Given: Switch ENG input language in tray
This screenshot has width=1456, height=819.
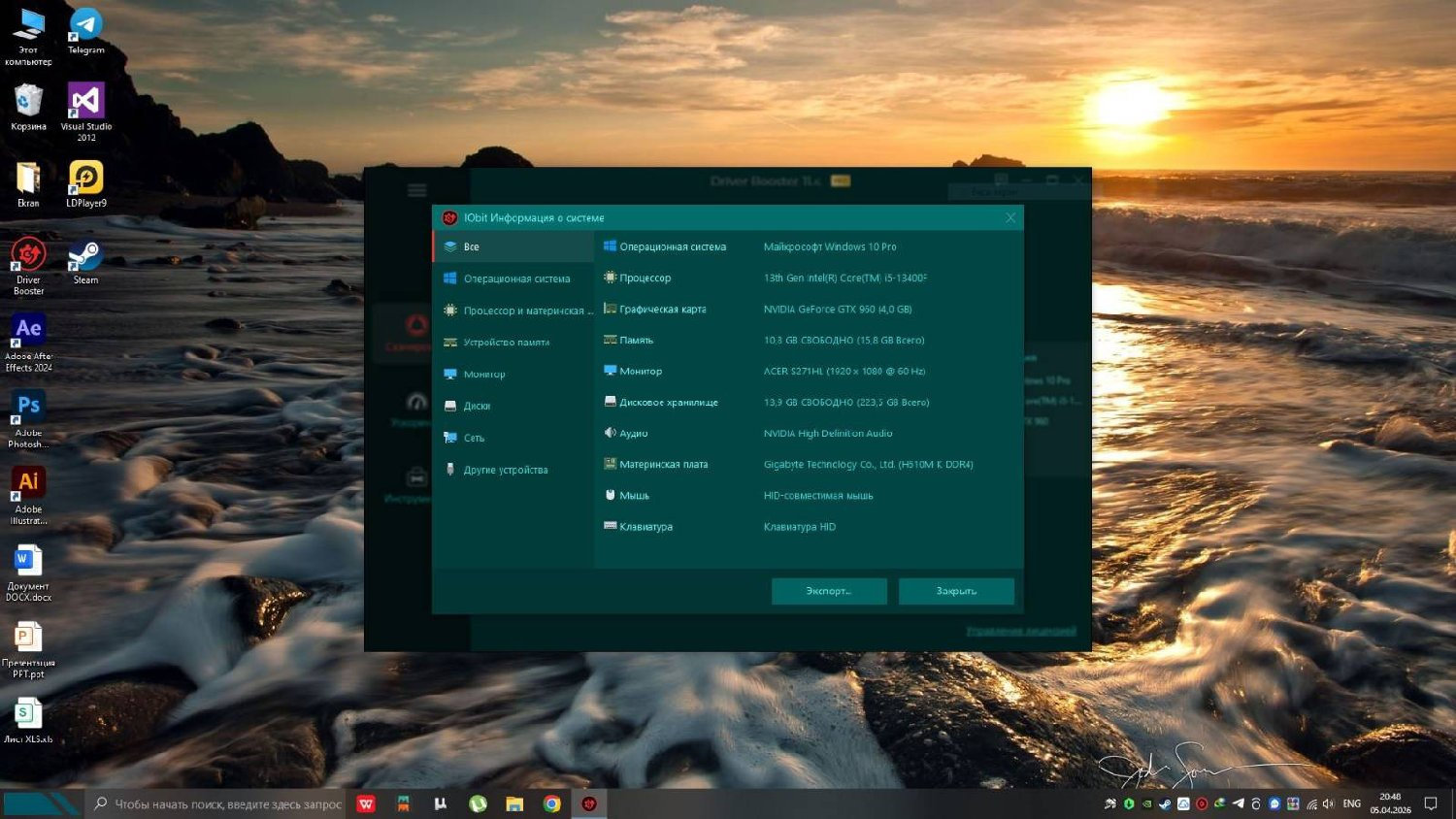Looking at the screenshot, I should 1351,803.
